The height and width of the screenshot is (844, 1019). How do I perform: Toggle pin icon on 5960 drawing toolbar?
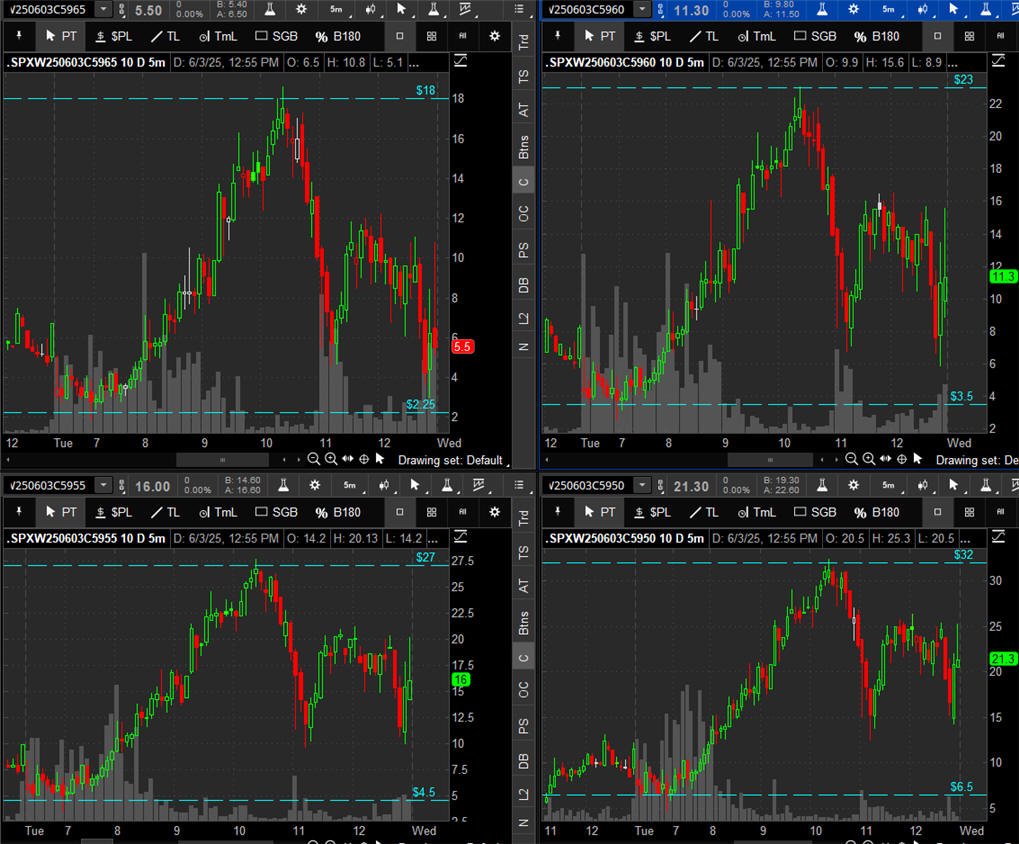tap(558, 36)
